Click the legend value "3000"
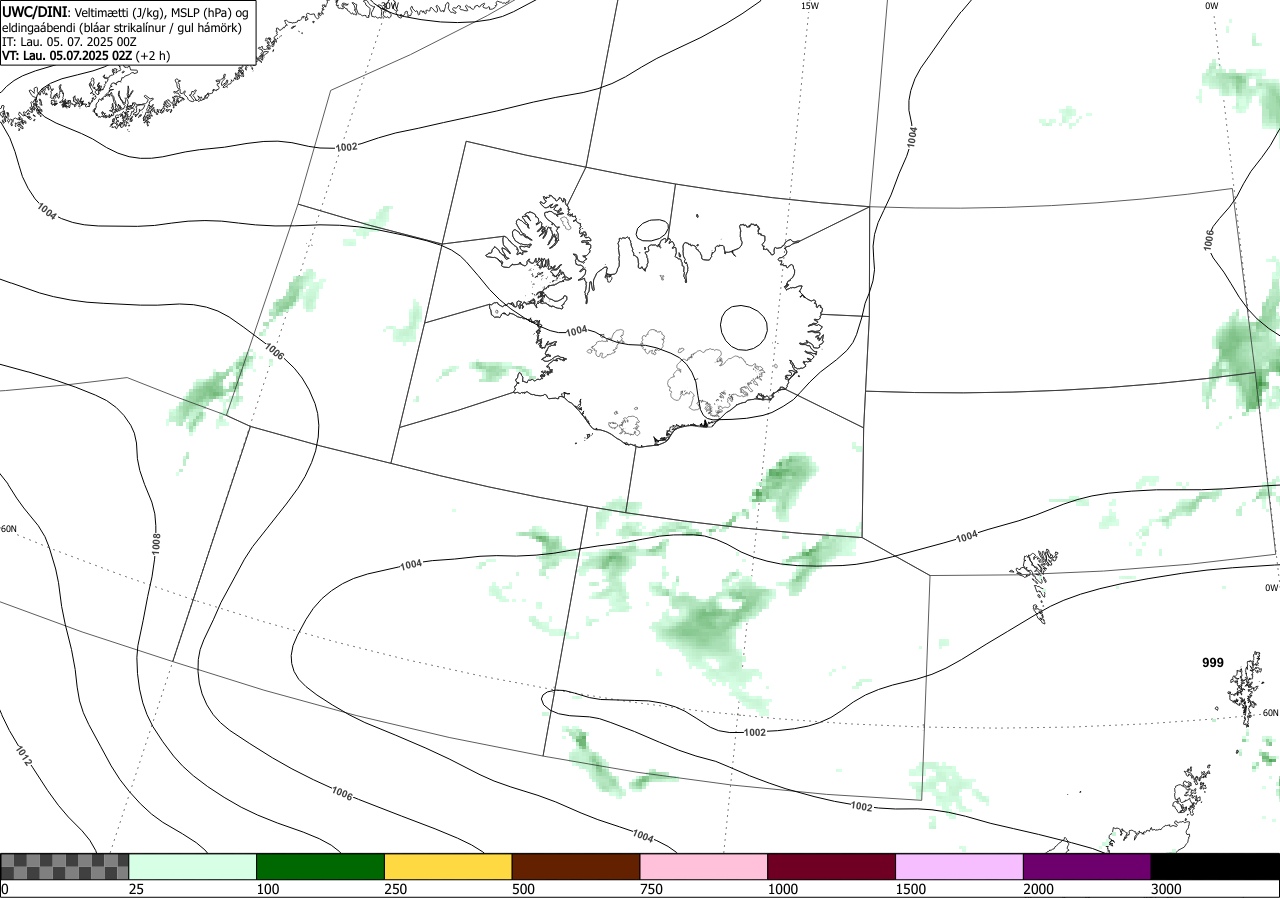1280x898 pixels. (1167, 889)
